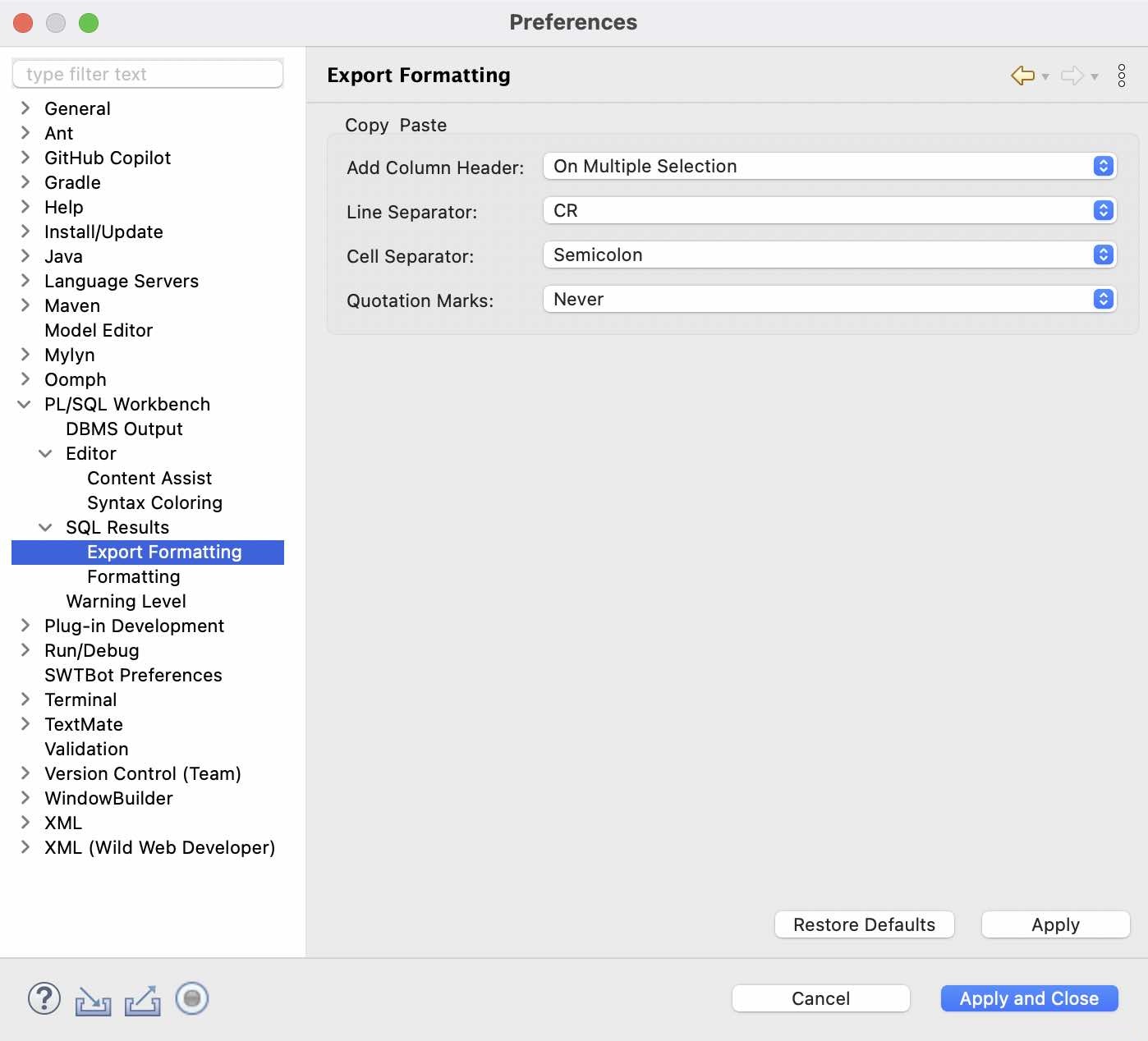The width and height of the screenshot is (1148, 1041).
Task: Open the Add Column Header dropdown
Action: click(1103, 166)
